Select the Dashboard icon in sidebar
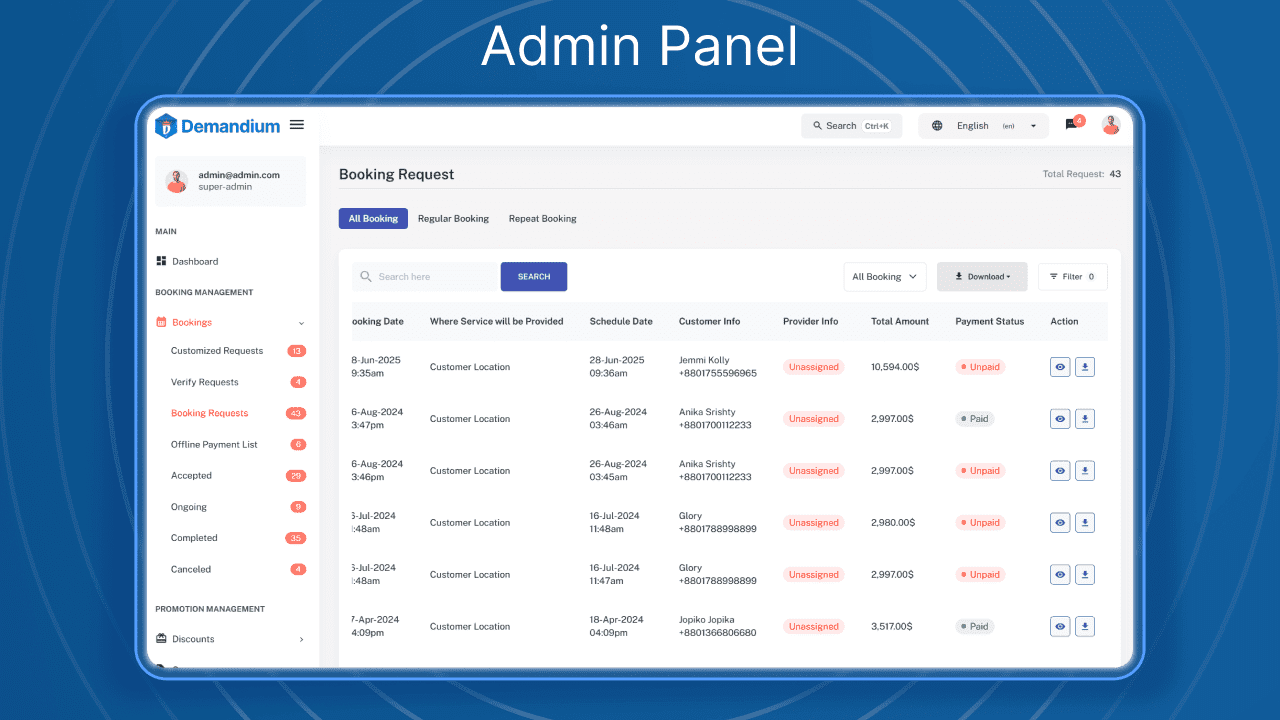The width and height of the screenshot is (1280, 720). [x=161, y=261]
